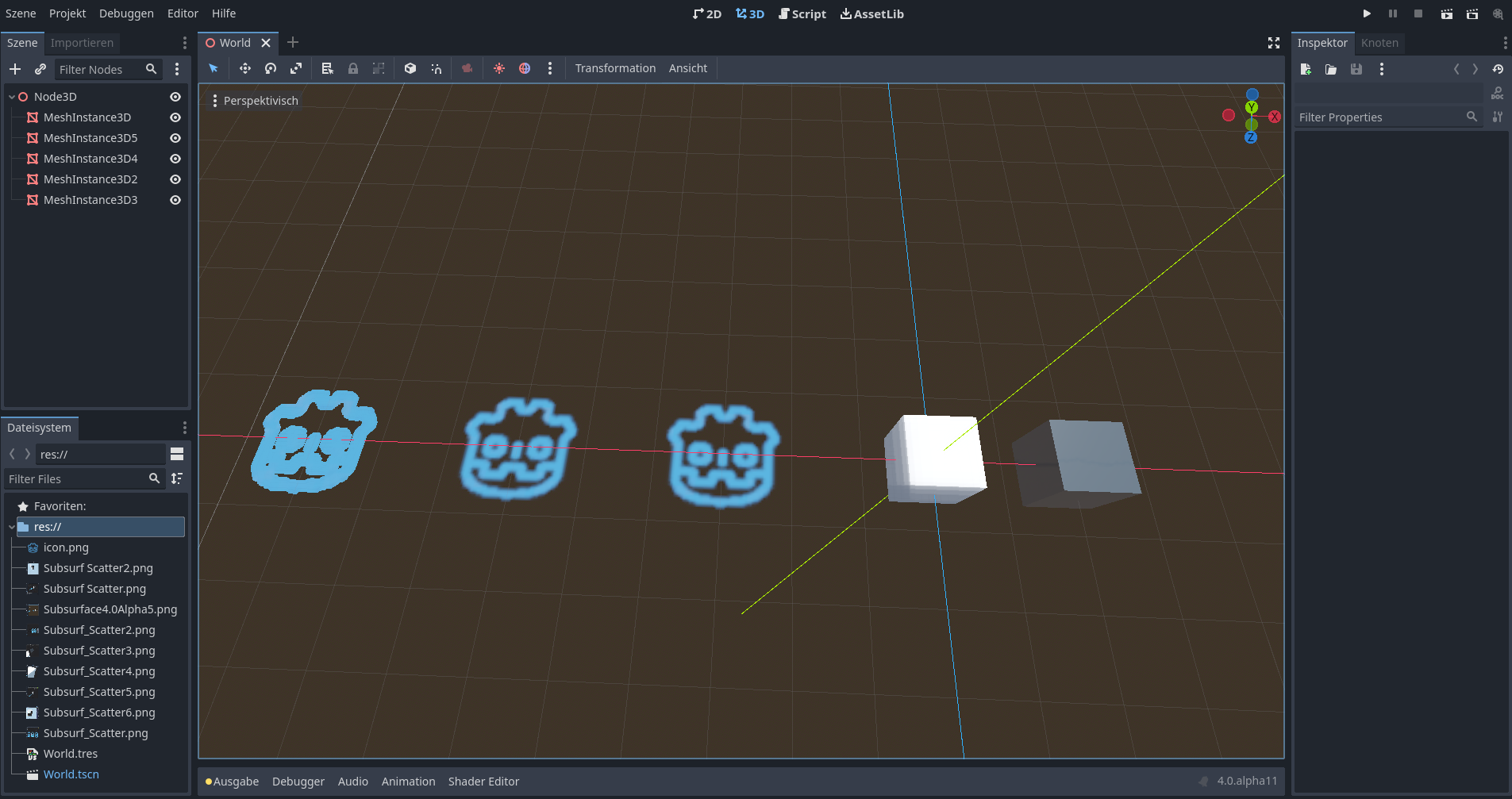Open the history dropdown in the Inspector
This screenshot has width=1512, height=799.
[1499, 69]
